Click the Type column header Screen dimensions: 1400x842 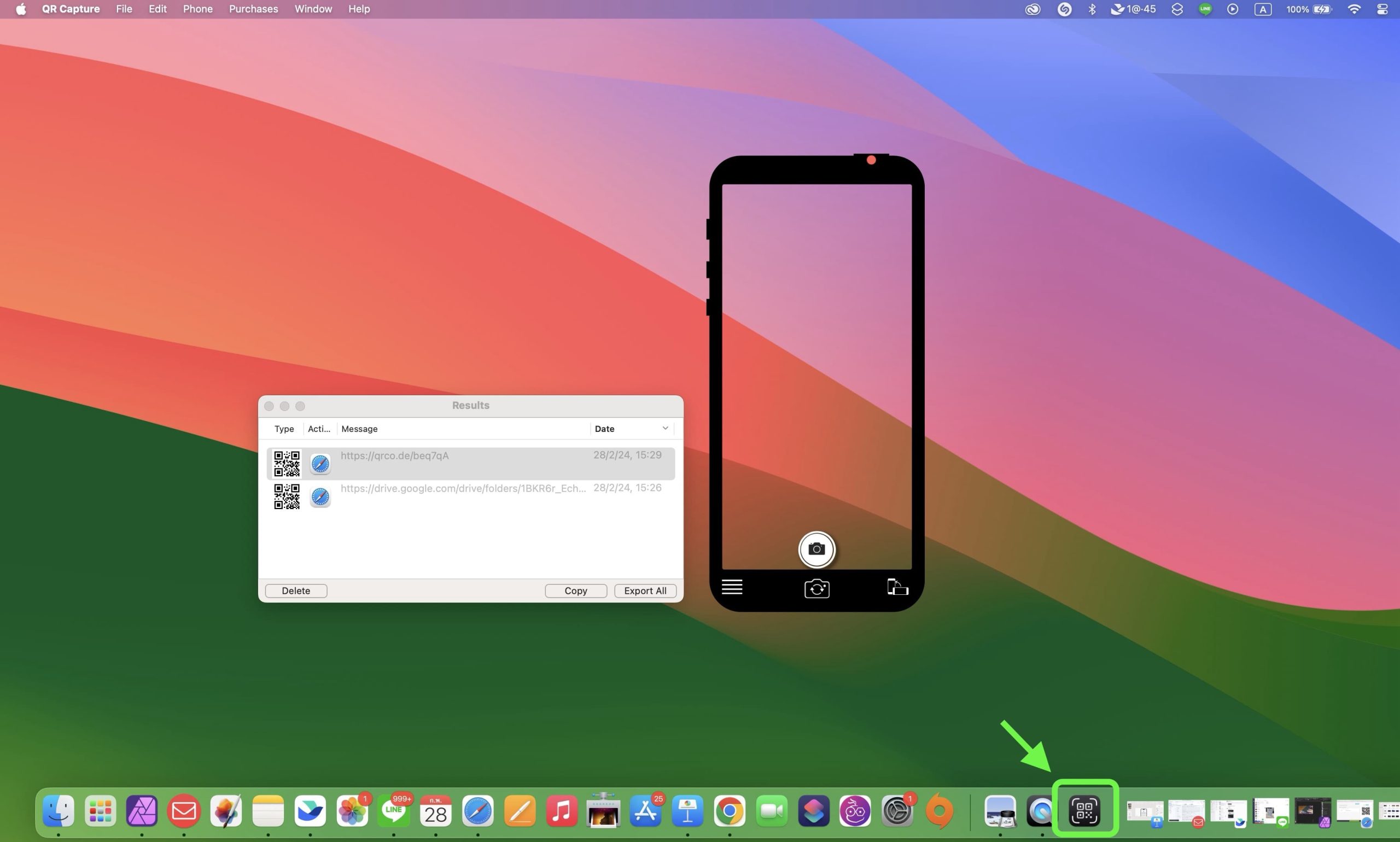pyautogui.click(x=284, y=428)
